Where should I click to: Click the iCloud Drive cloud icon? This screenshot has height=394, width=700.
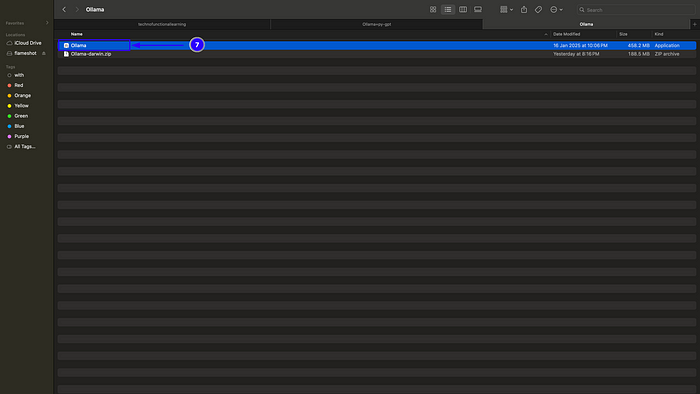(x=9, y=43)
